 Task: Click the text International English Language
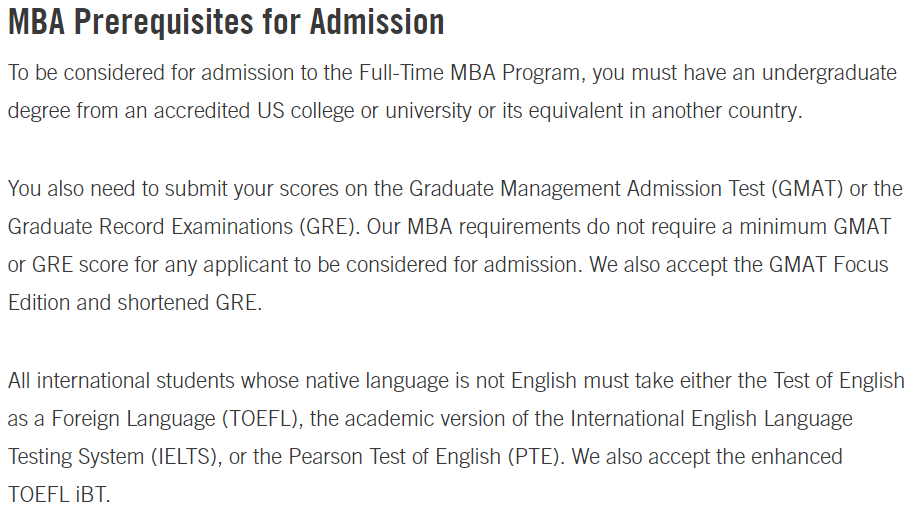click(711, 419)
